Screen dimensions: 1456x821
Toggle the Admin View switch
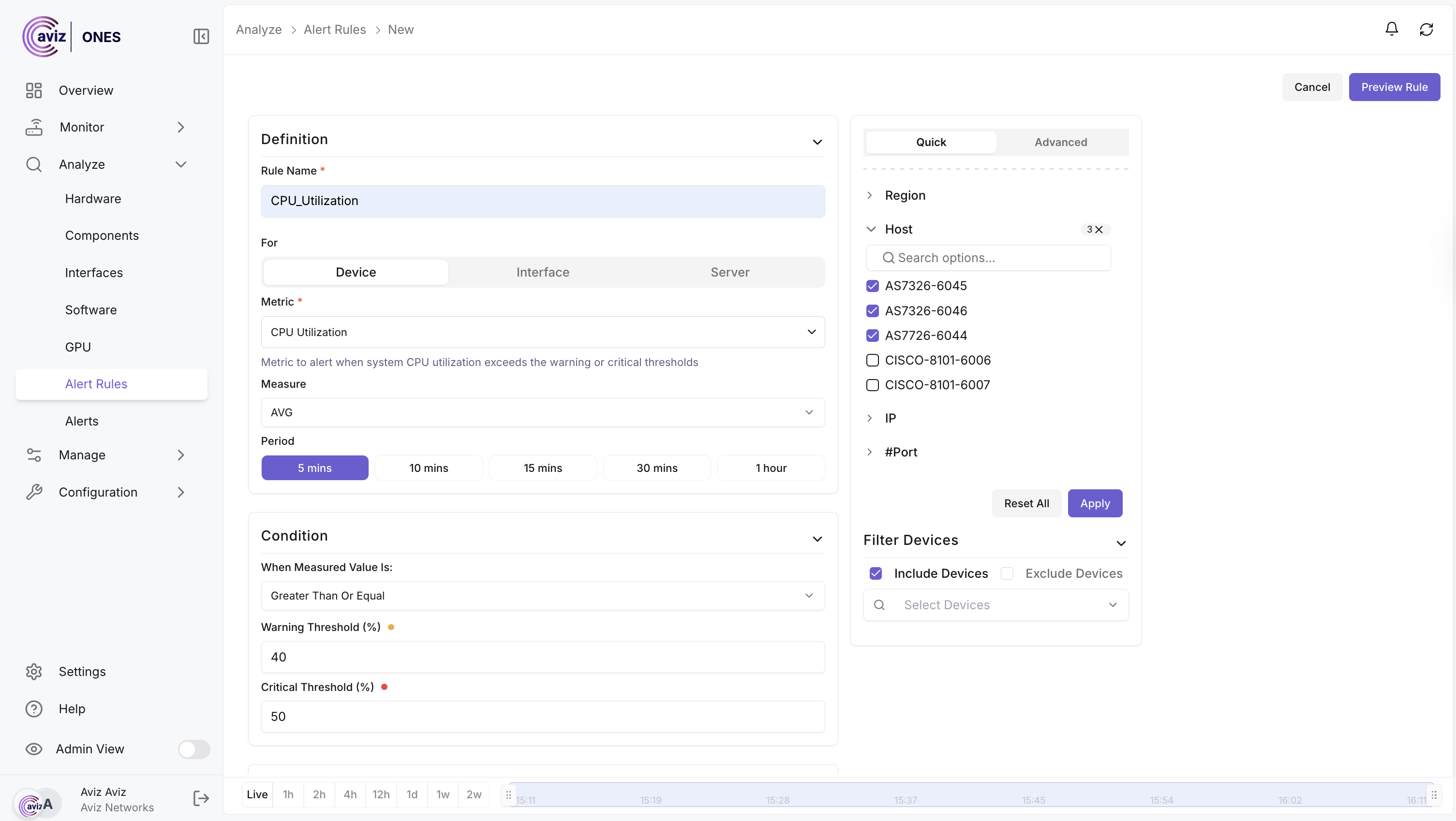[x=194, y=748]
